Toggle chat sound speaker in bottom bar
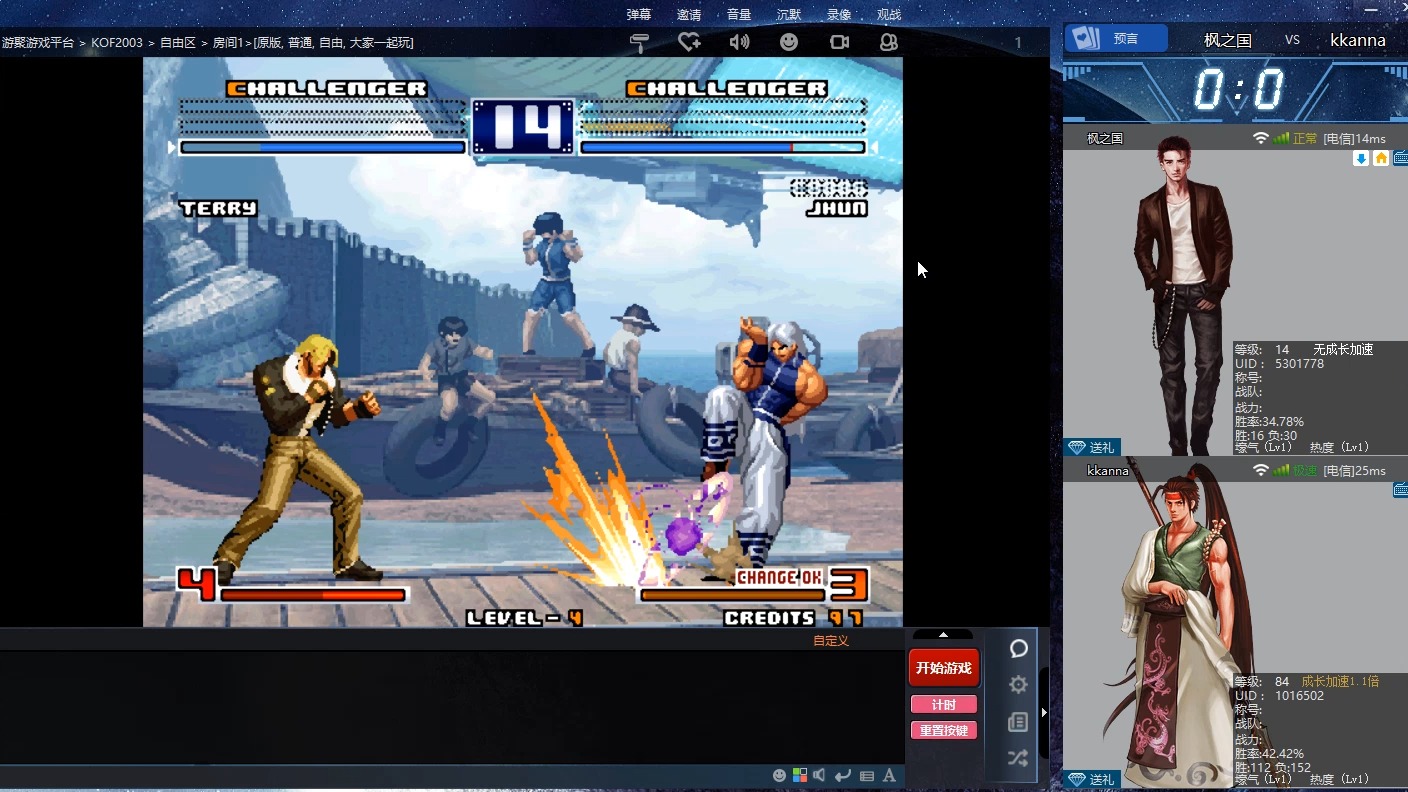1408x792 pixels. coord(820,775)
